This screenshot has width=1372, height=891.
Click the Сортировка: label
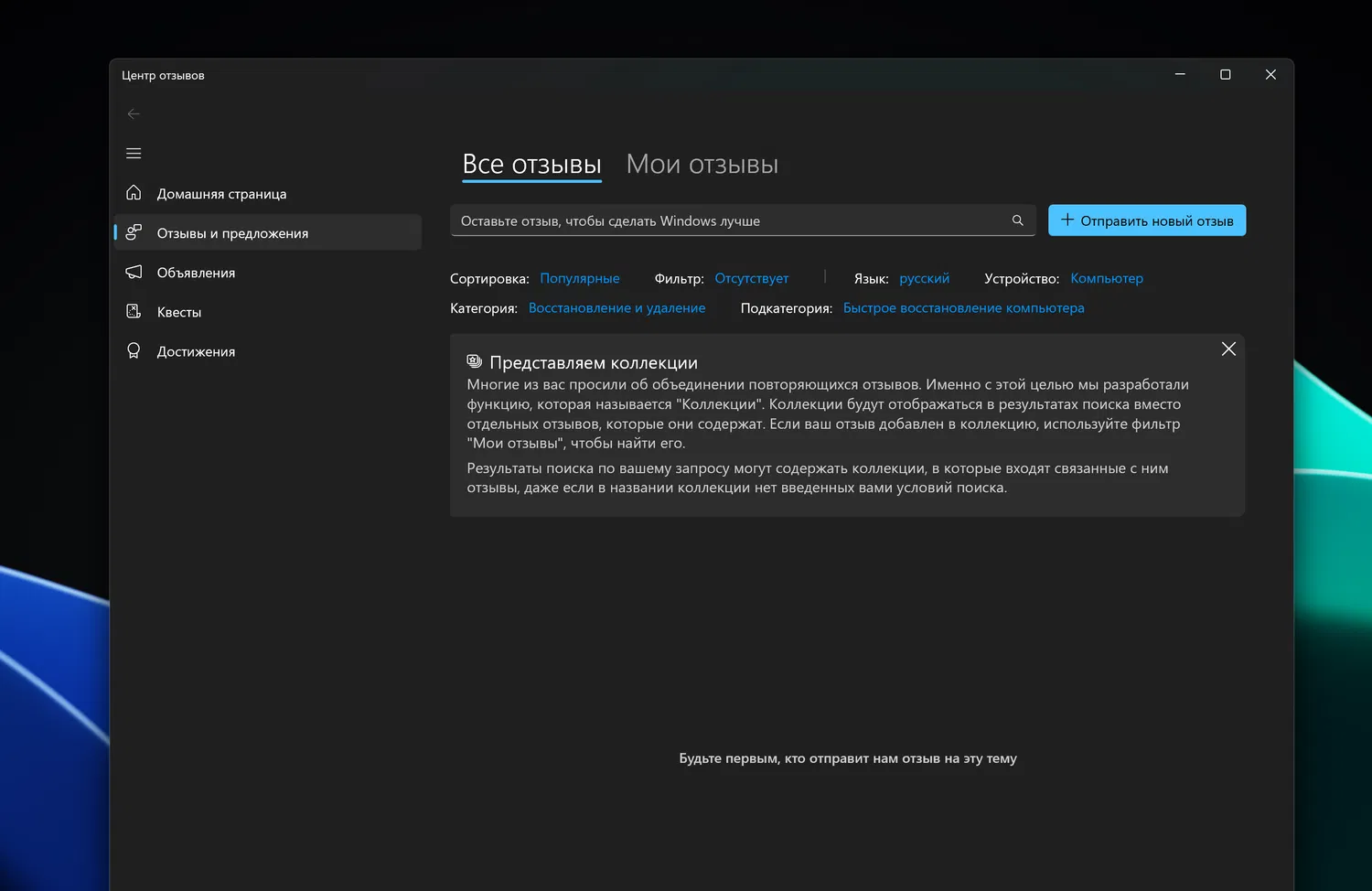tap(489, 278)
